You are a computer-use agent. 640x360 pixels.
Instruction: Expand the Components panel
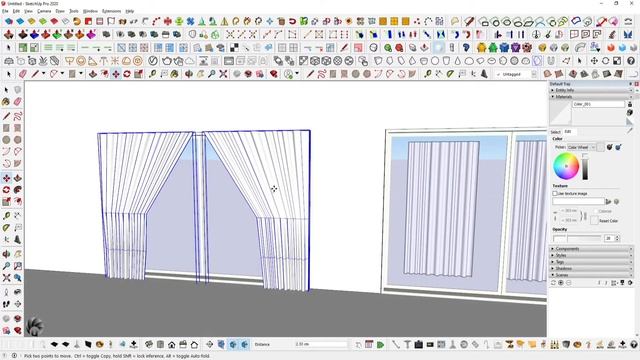[x=591, y=249]
